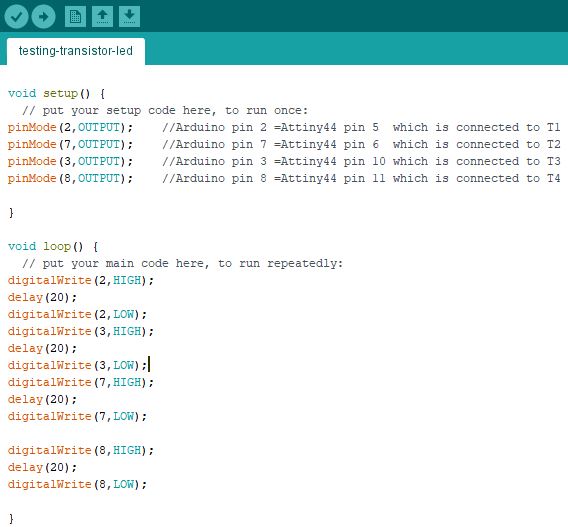
Task: Click the closing brace of loop()
Action: tap(11, 519)
